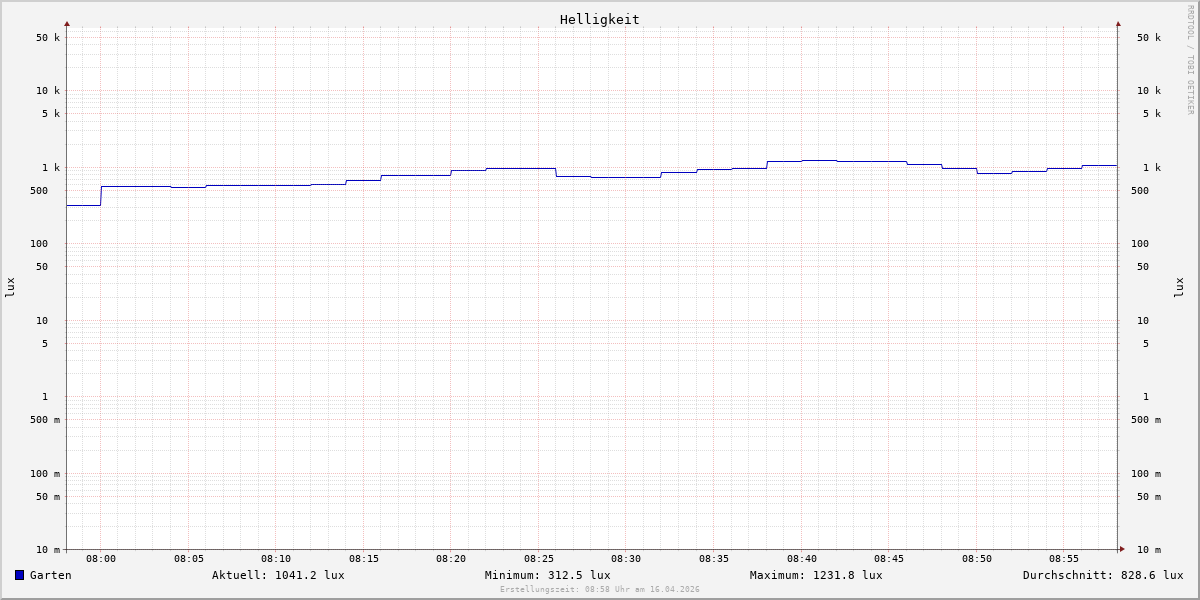Click the Helligkeit chart title
1200x600 pixels.
point(599,19)
